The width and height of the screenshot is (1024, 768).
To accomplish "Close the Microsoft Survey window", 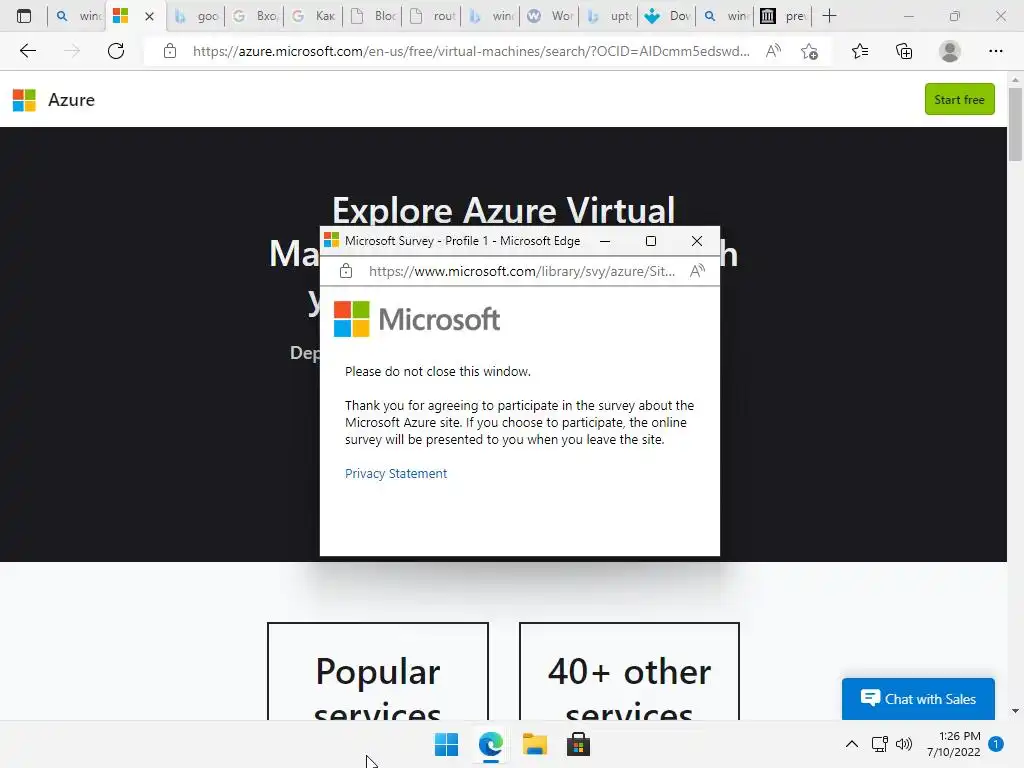I will [697, 241].
